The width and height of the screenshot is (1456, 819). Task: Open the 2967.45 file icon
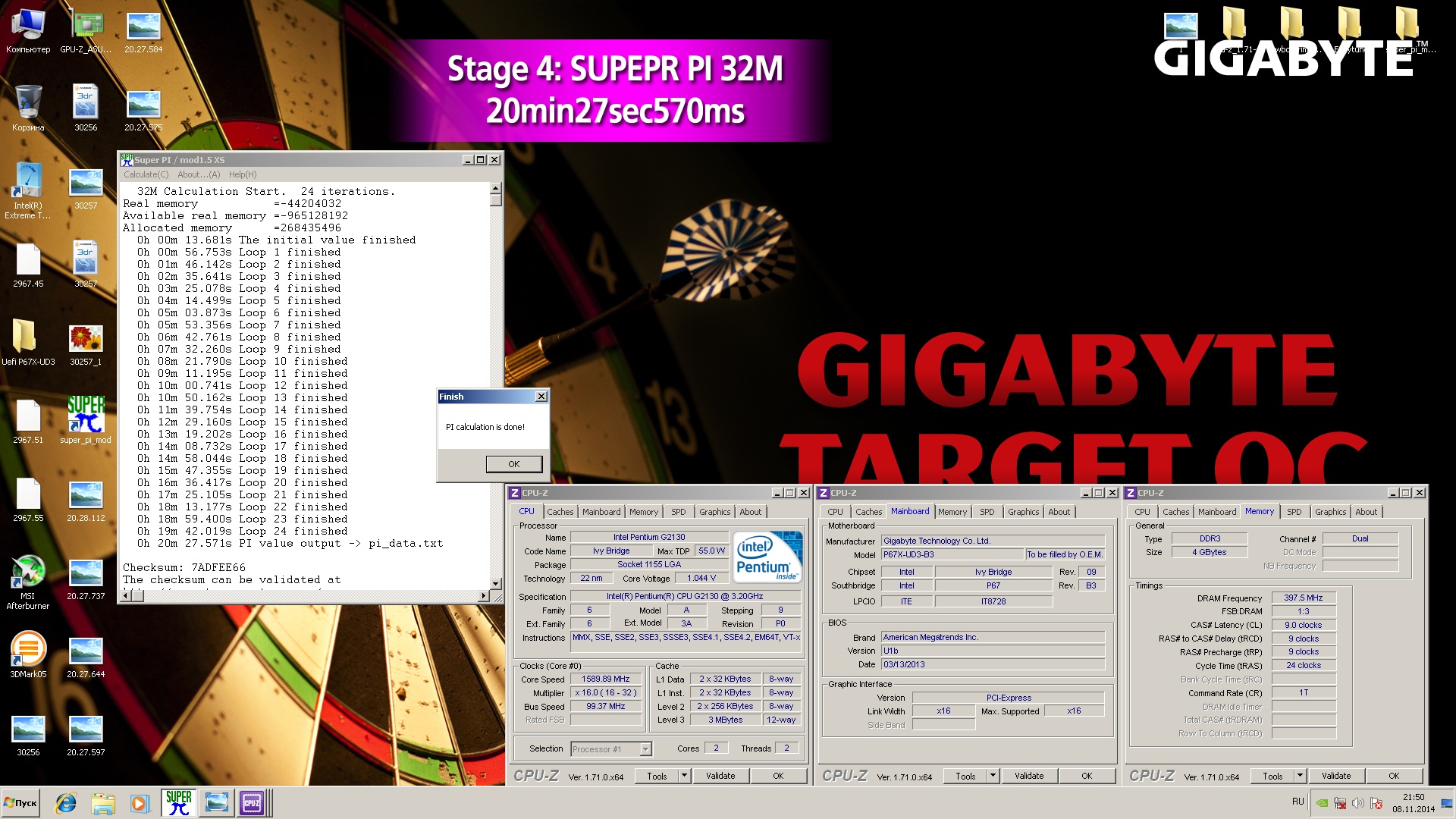click(28, 265)
